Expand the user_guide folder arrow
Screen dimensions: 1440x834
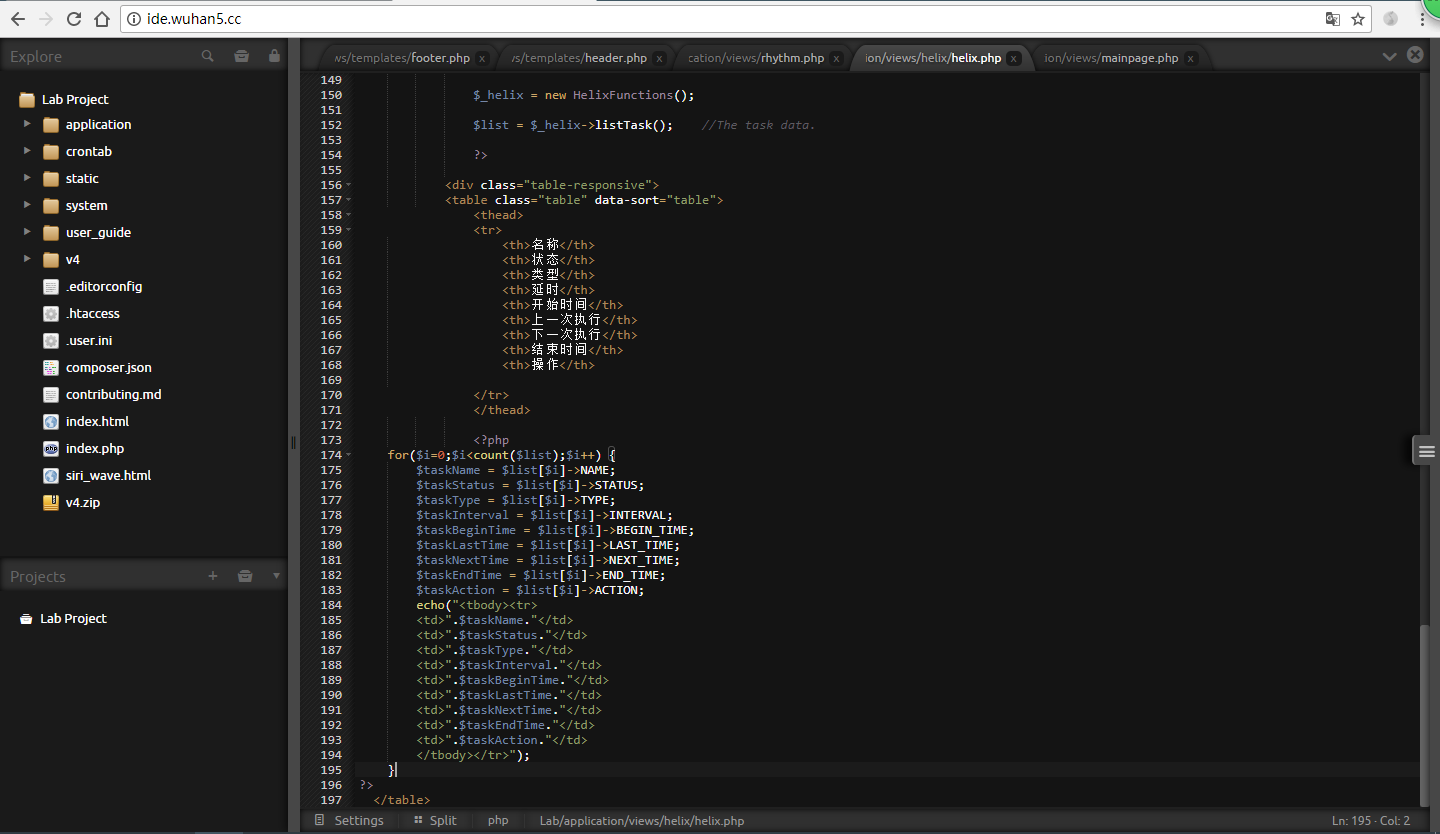pos(27,232)
